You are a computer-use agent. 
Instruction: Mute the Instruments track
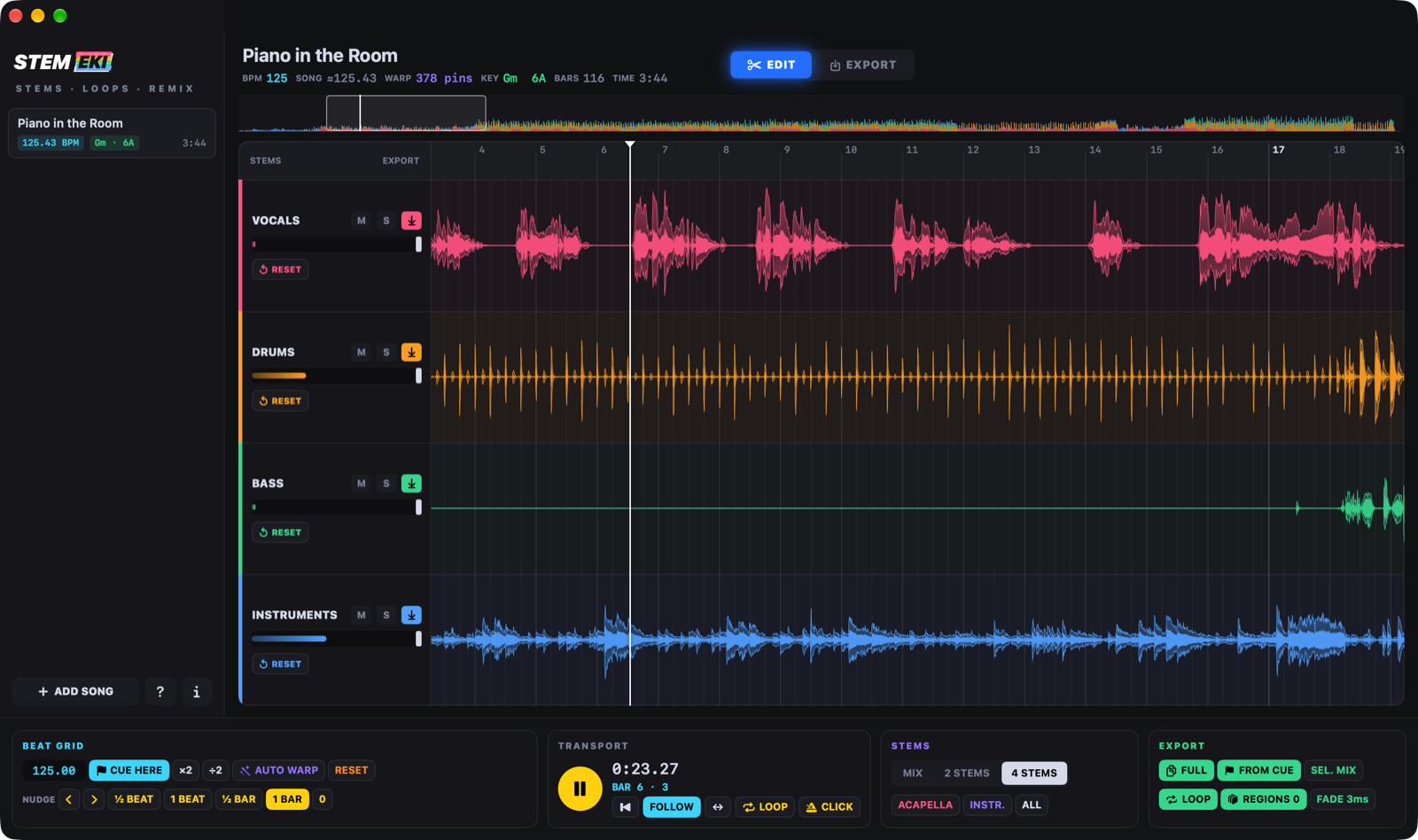tap(362, 615)
